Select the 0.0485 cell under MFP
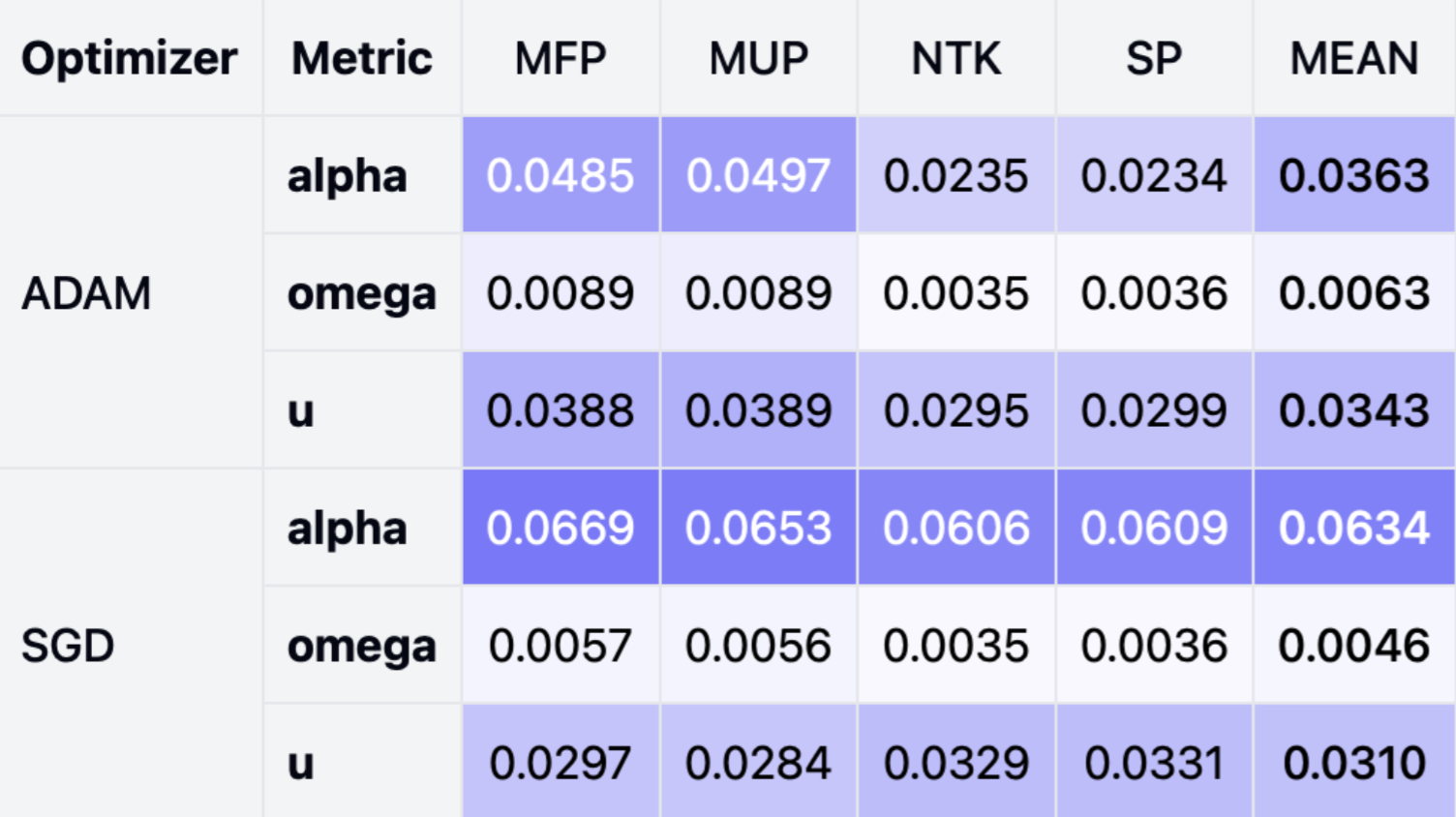Image resolution: width=1456 pixels, height=817 pixels. point(561,175)
